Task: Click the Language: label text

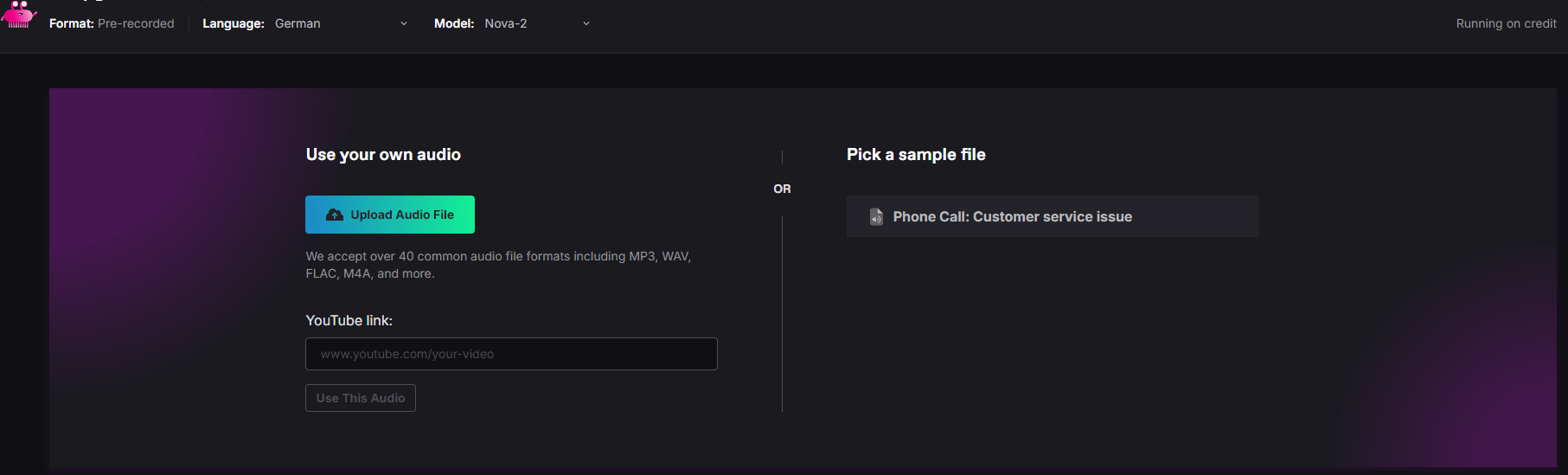Action: tap(234, 23)
